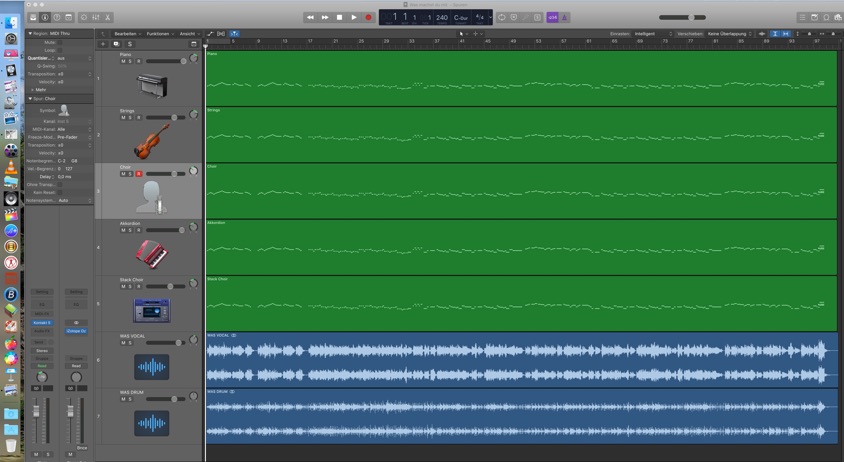Viewport: 844px width, 462px height.
Task: Open Smart Controls button
Action: [83, 17]
